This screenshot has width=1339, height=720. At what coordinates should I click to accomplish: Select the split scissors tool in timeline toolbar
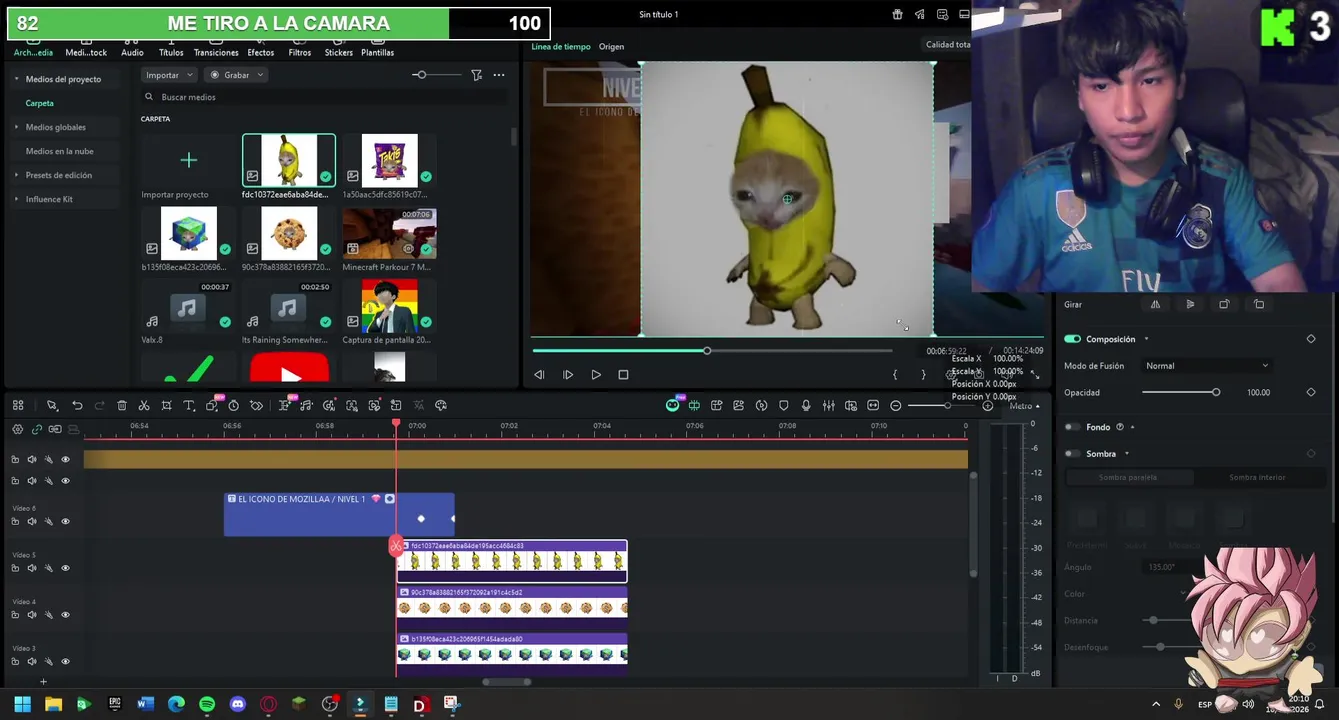click(x=144, y=405)
